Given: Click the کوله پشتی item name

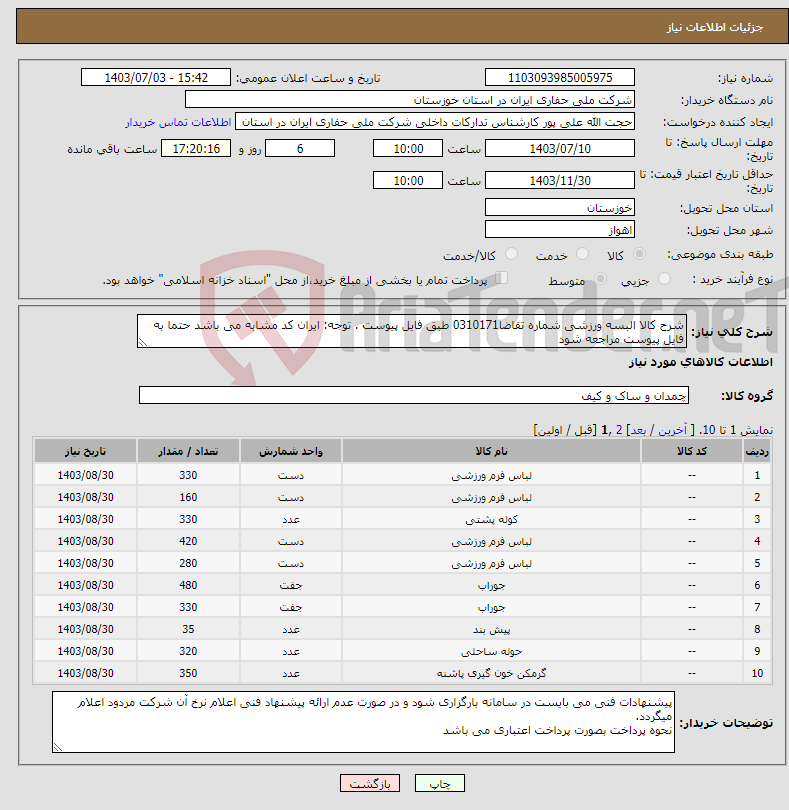Looking at the screenshot, I should (x=491, y=519).
